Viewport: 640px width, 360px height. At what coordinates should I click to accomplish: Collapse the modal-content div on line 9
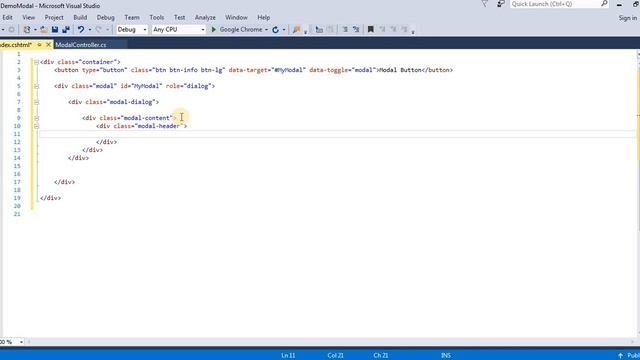click(36, 118)
